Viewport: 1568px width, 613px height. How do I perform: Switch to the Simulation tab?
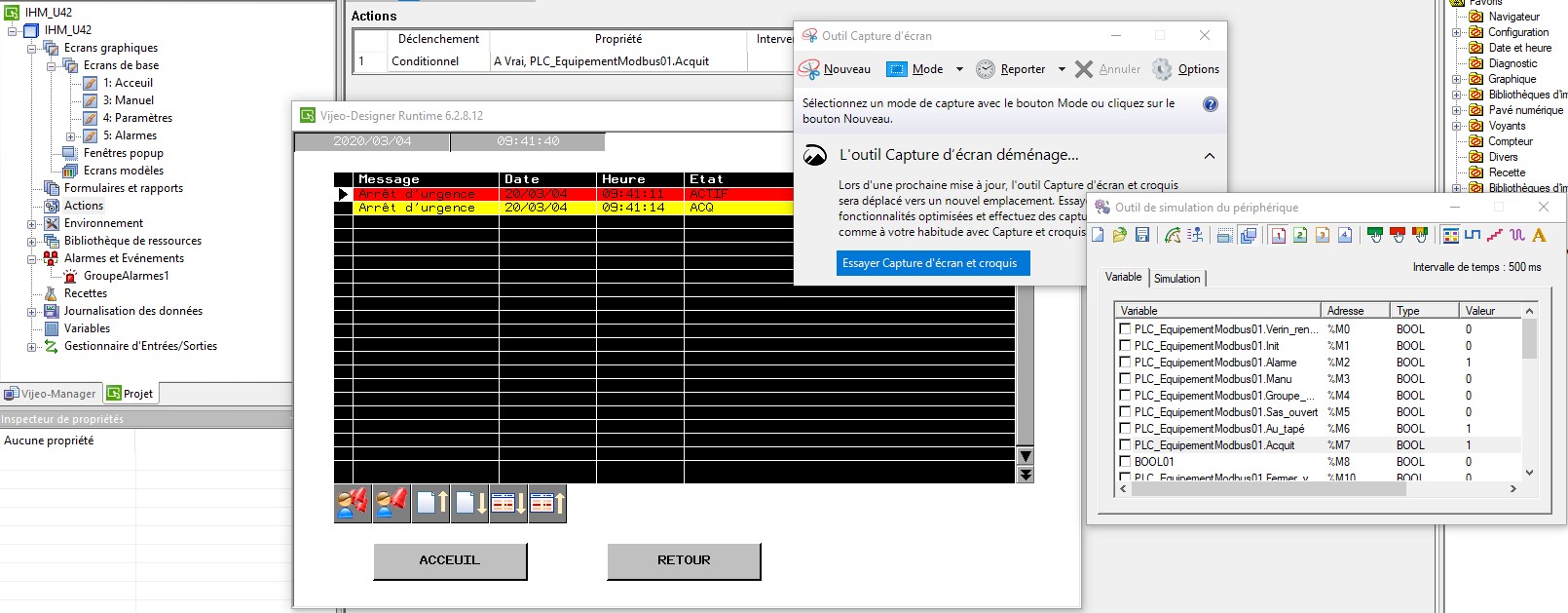[1176, 279]
